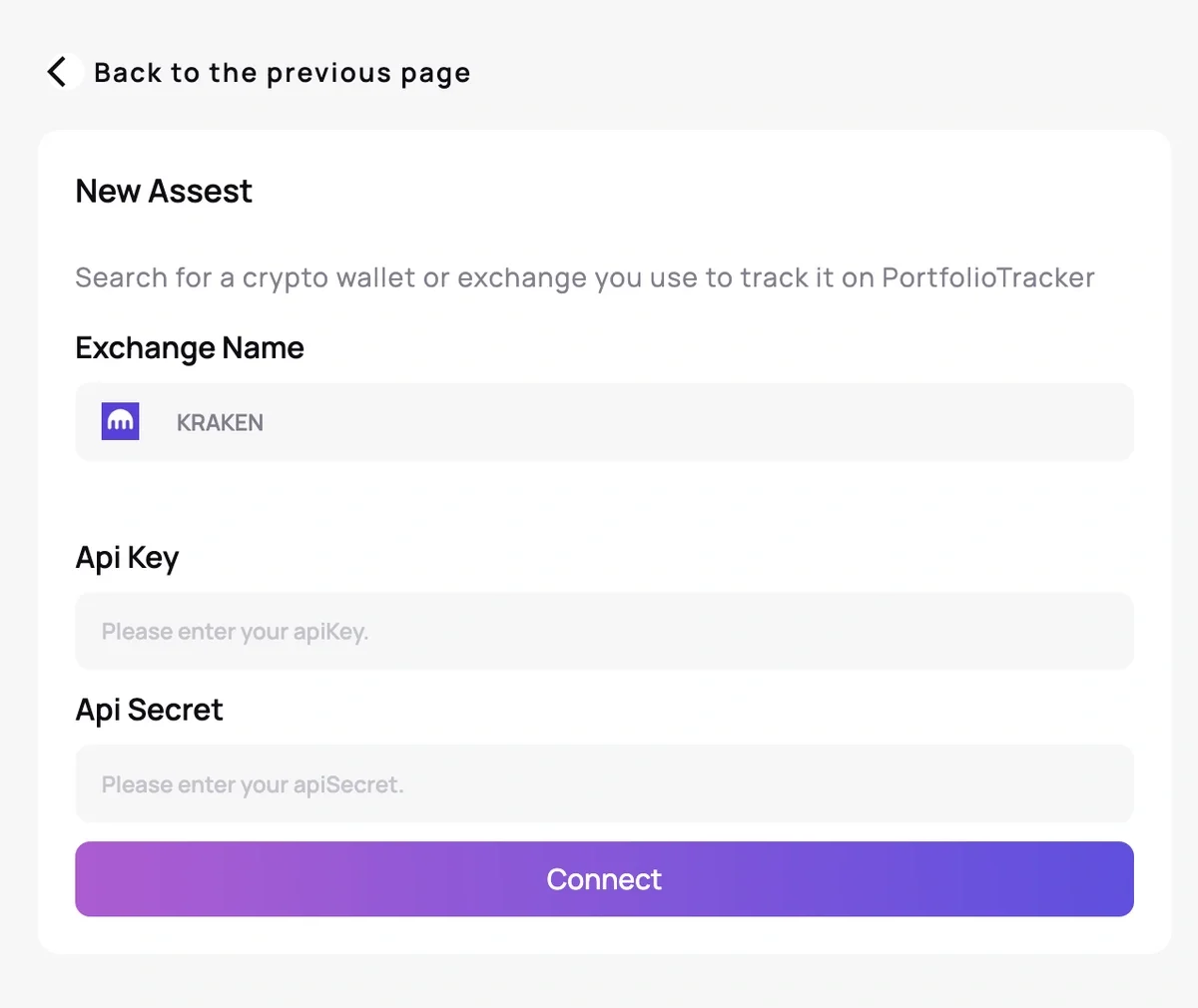
Task: Click the "New Assest" heading
Action: click(164, 192)
